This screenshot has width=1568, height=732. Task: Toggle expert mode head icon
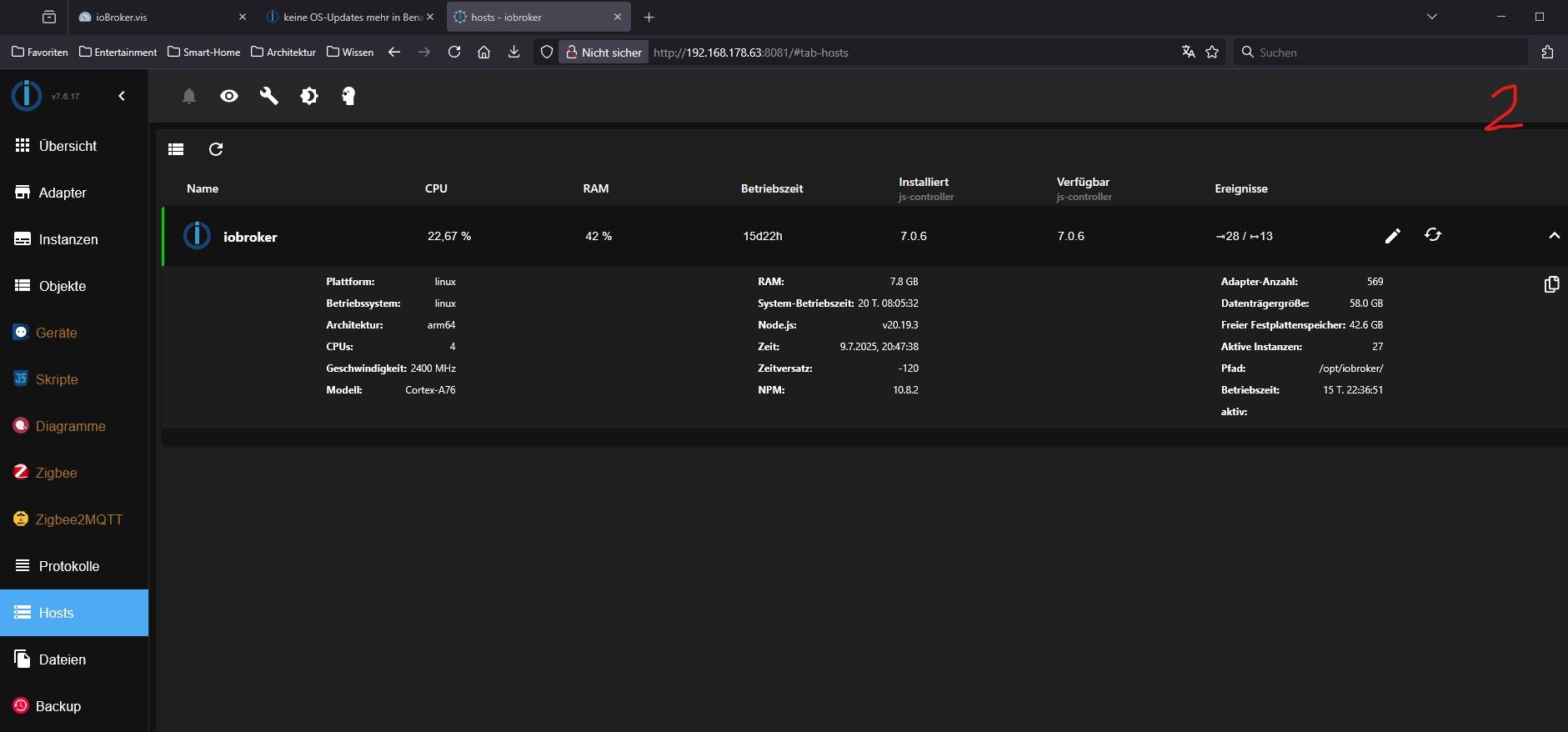pos(348,96)
